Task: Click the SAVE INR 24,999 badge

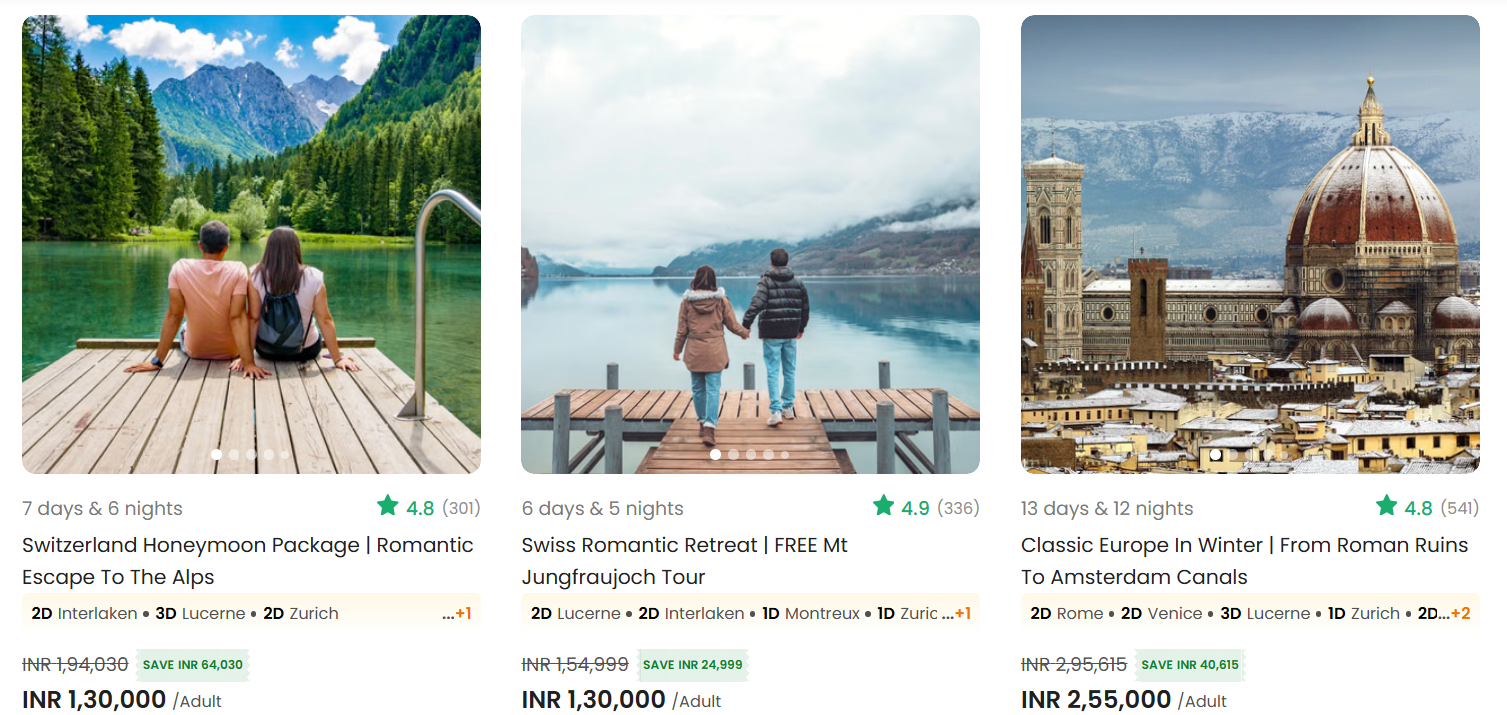Action: (692, 665)
